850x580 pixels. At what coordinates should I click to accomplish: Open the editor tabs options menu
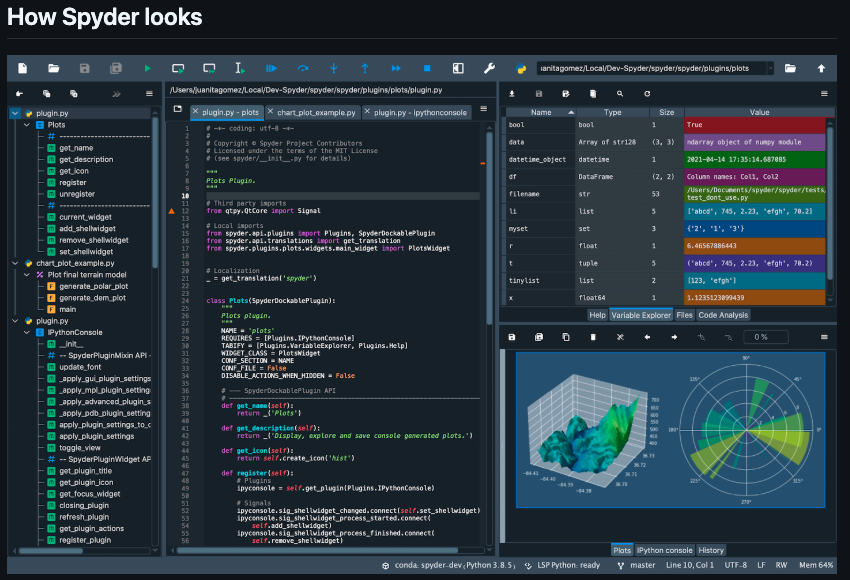point(484,109)
